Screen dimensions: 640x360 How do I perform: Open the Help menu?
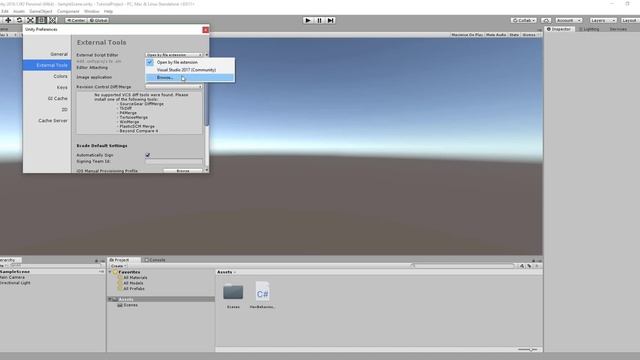[x=108, y=11]
